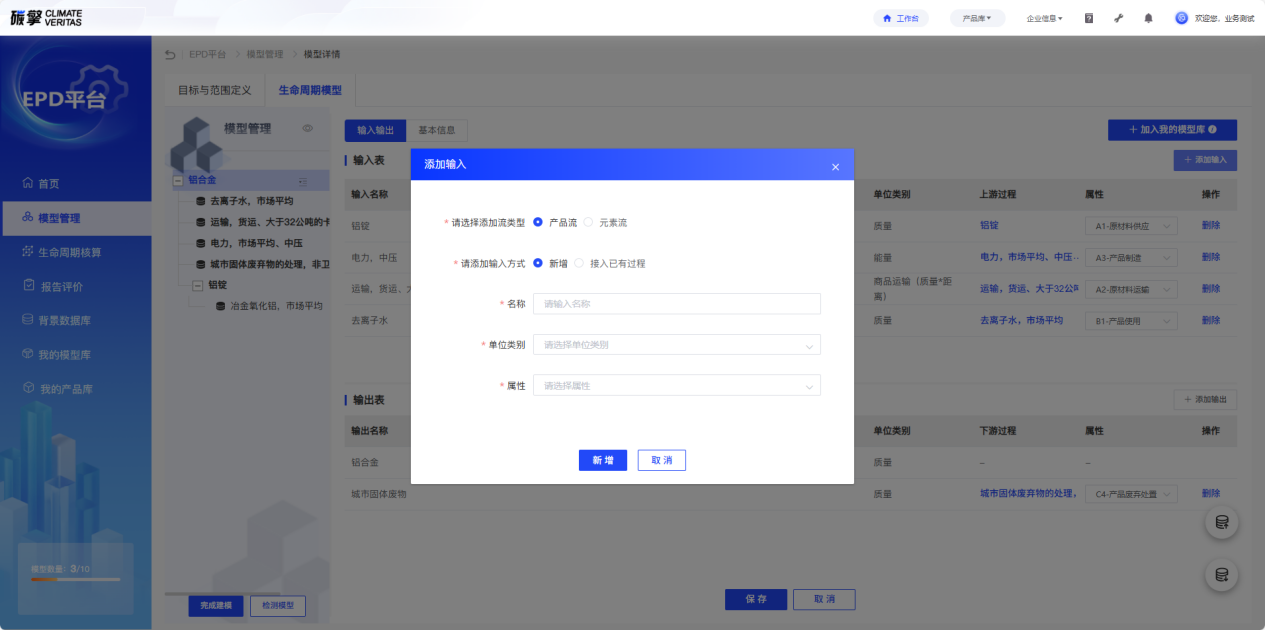Open the 产品库 dropdown menu
This screenshot has height=630, width=1265.
(976, 18)
